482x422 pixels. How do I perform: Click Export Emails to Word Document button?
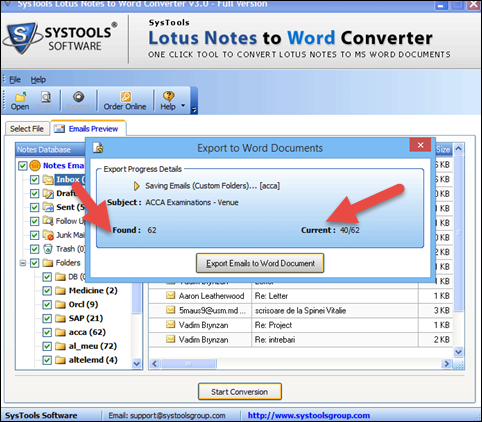point(260,263)
